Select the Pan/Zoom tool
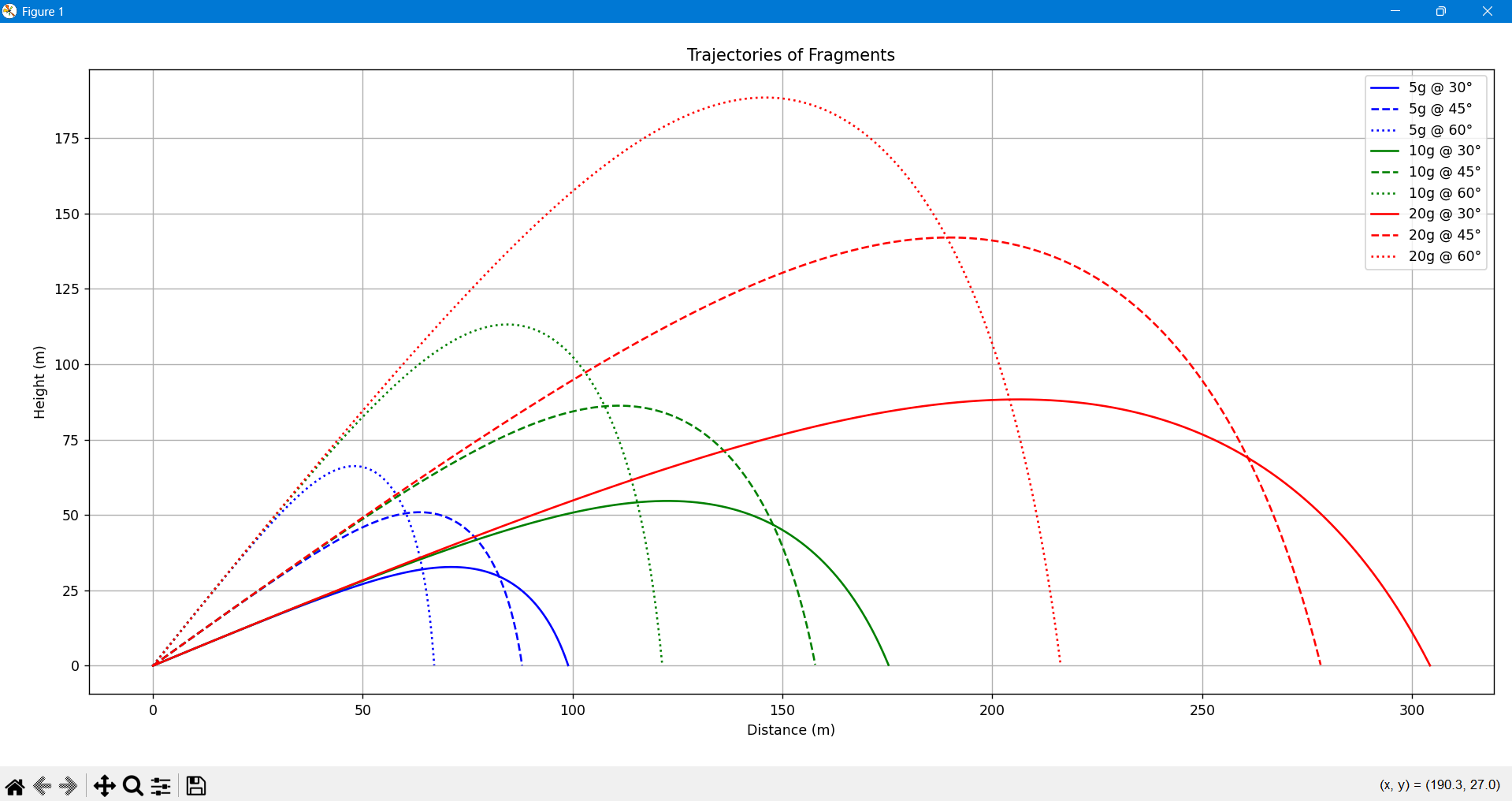Screen dimensions: 1512x801 (x=105, y=785)
